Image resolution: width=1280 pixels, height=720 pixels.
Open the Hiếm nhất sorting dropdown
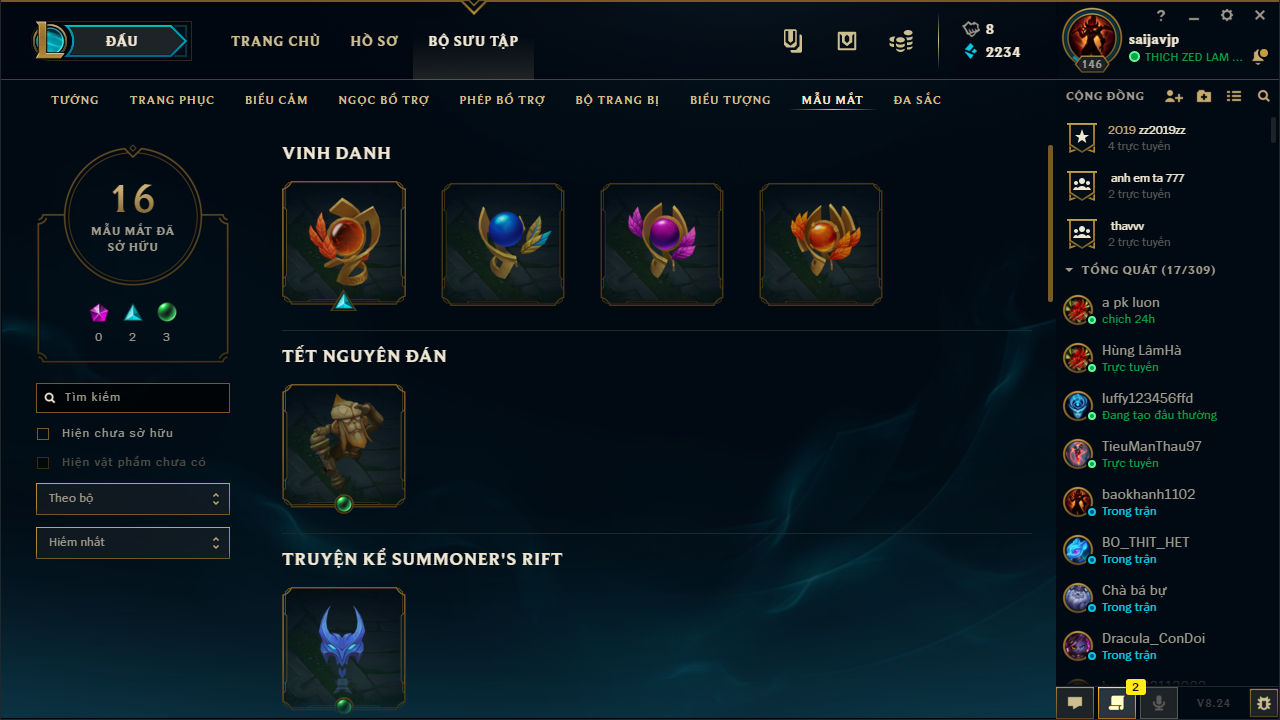pos(133,543)
